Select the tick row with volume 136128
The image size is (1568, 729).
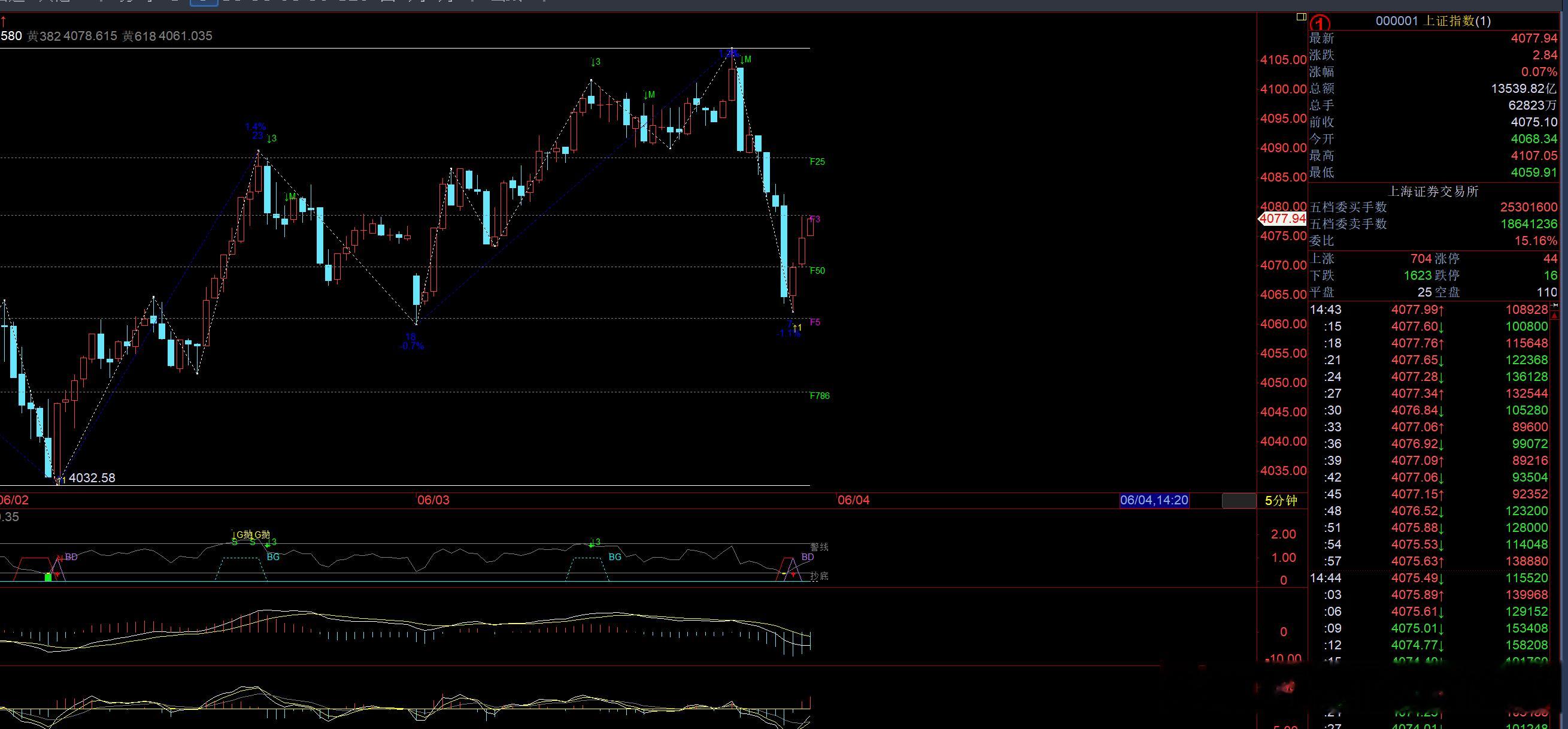pyautogui.click(x=1429, y=377)
